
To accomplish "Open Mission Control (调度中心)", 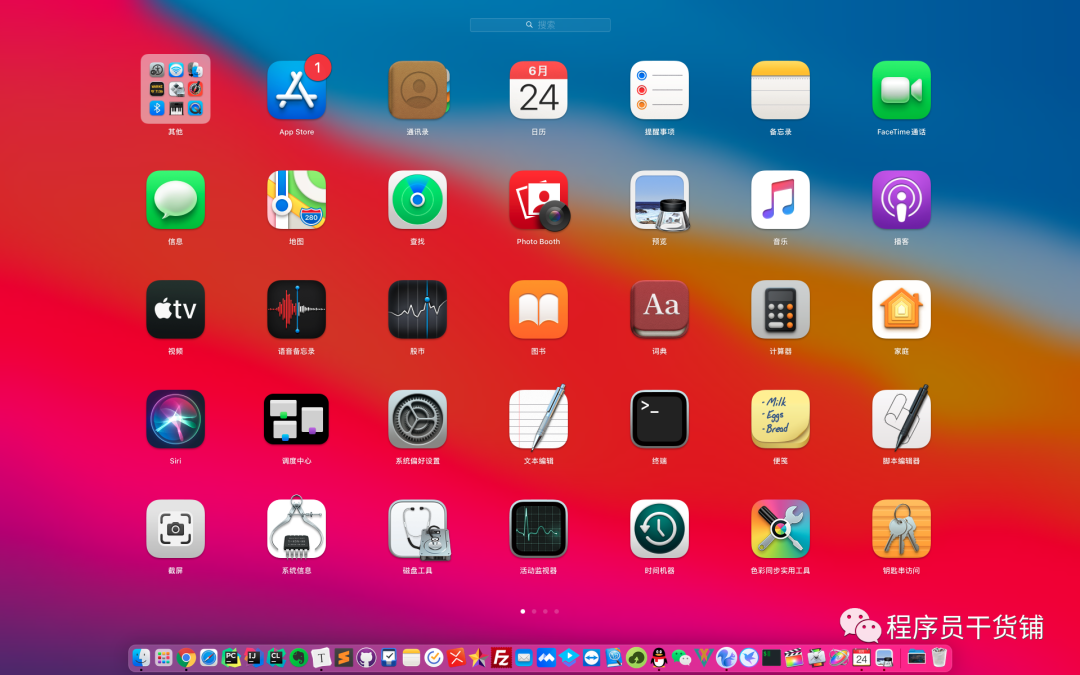I will tap(296, 419).
